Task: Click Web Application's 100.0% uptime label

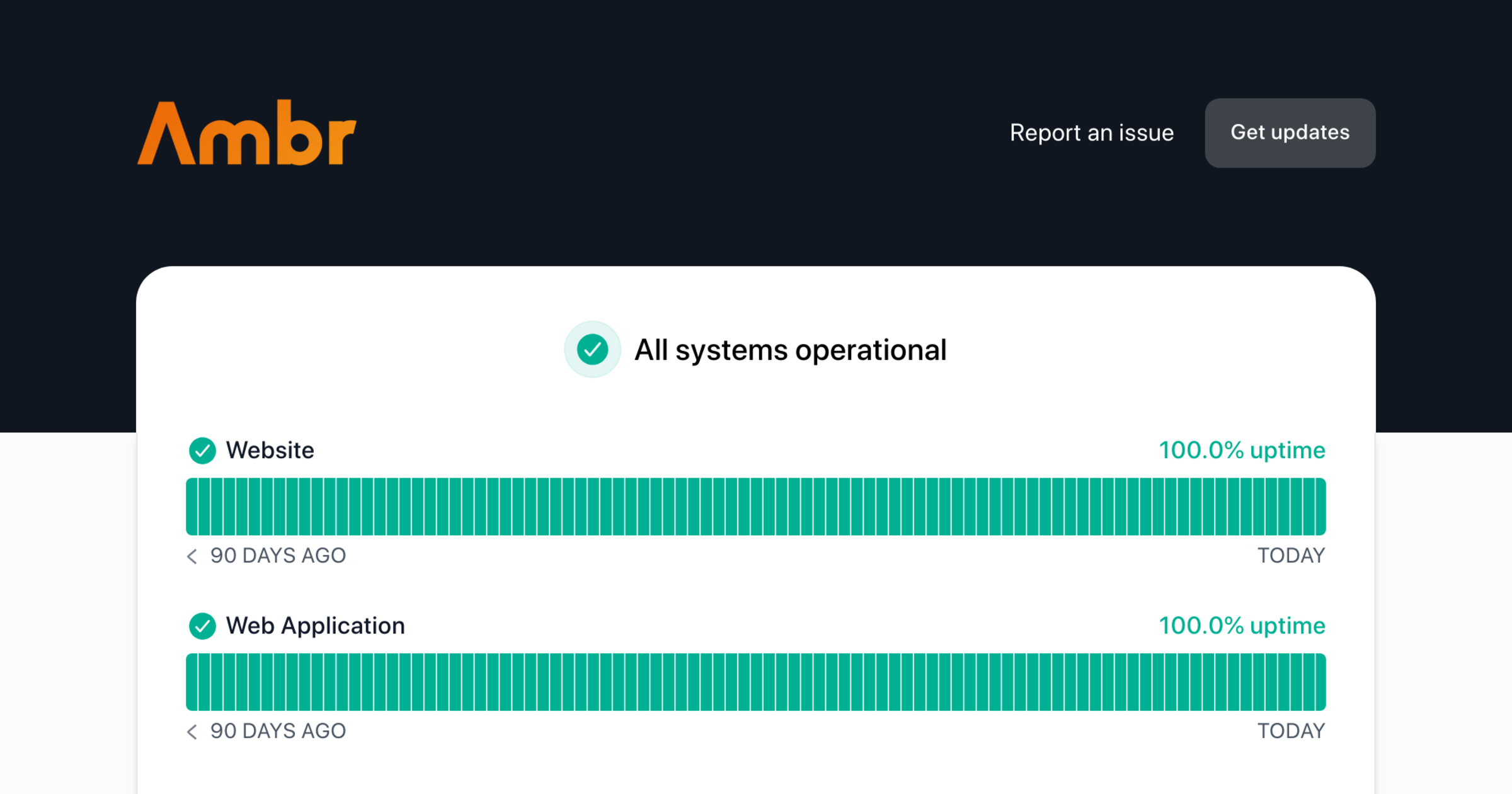Action: tap(1242, 626)
